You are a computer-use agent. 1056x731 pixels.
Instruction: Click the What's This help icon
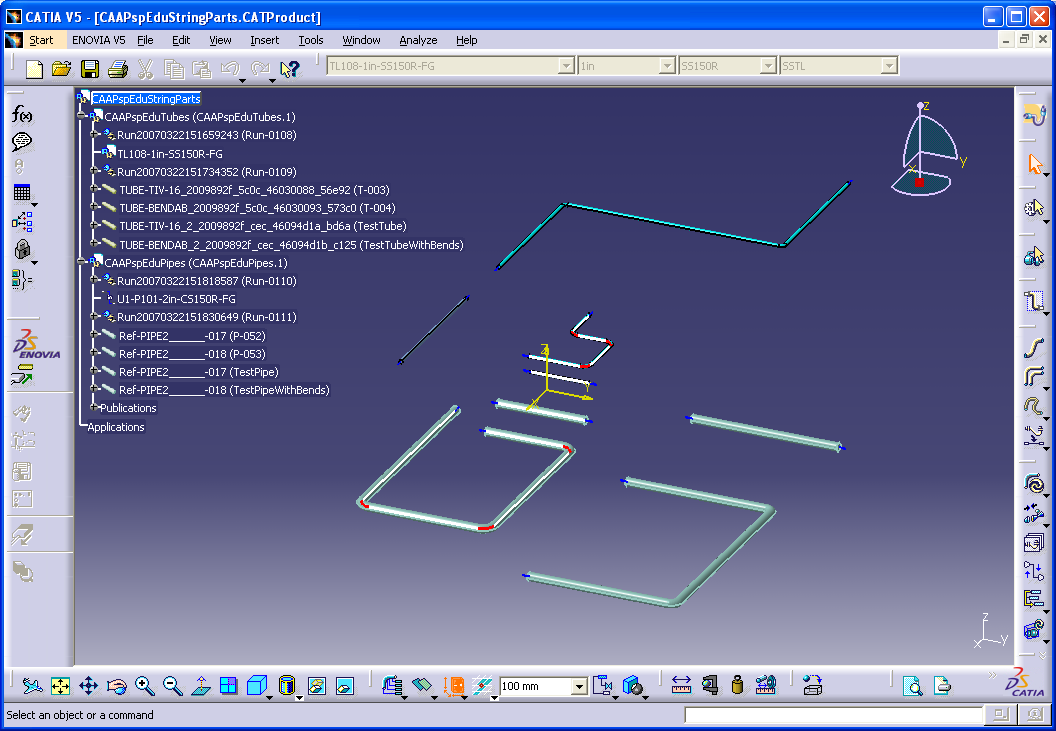click(x=290, y=69)
